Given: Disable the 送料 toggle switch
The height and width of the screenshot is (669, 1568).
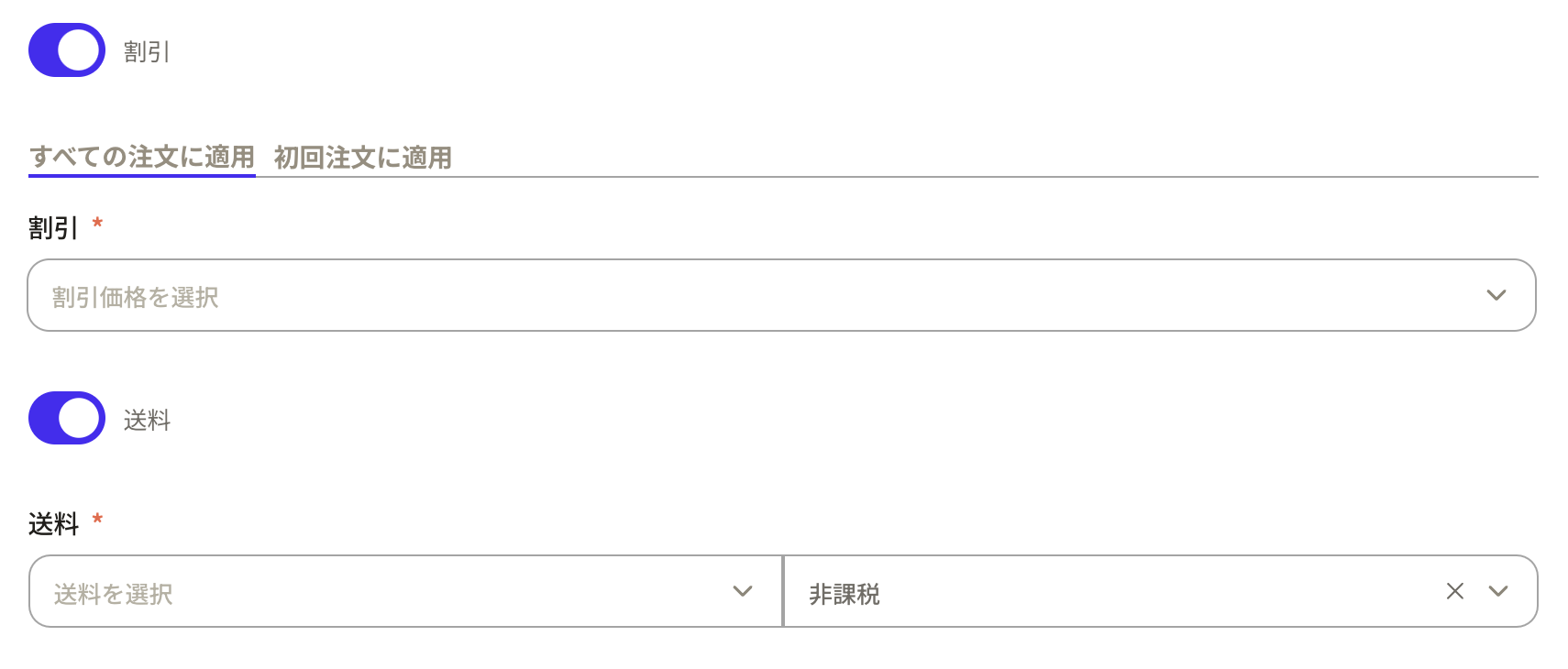Looking at the screenshot, I should [x=66, y=418].
